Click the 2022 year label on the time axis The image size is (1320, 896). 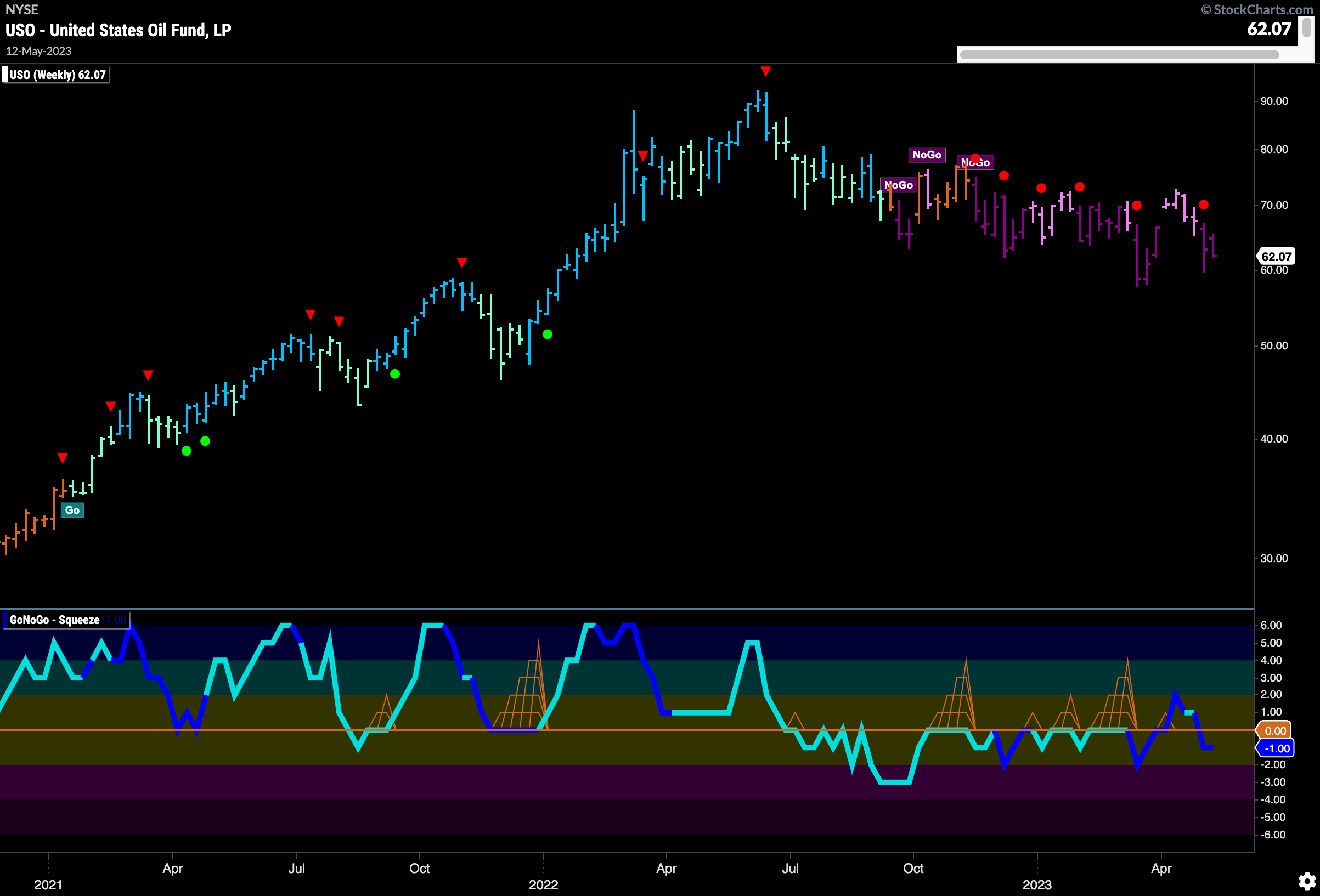pos(544,884)
